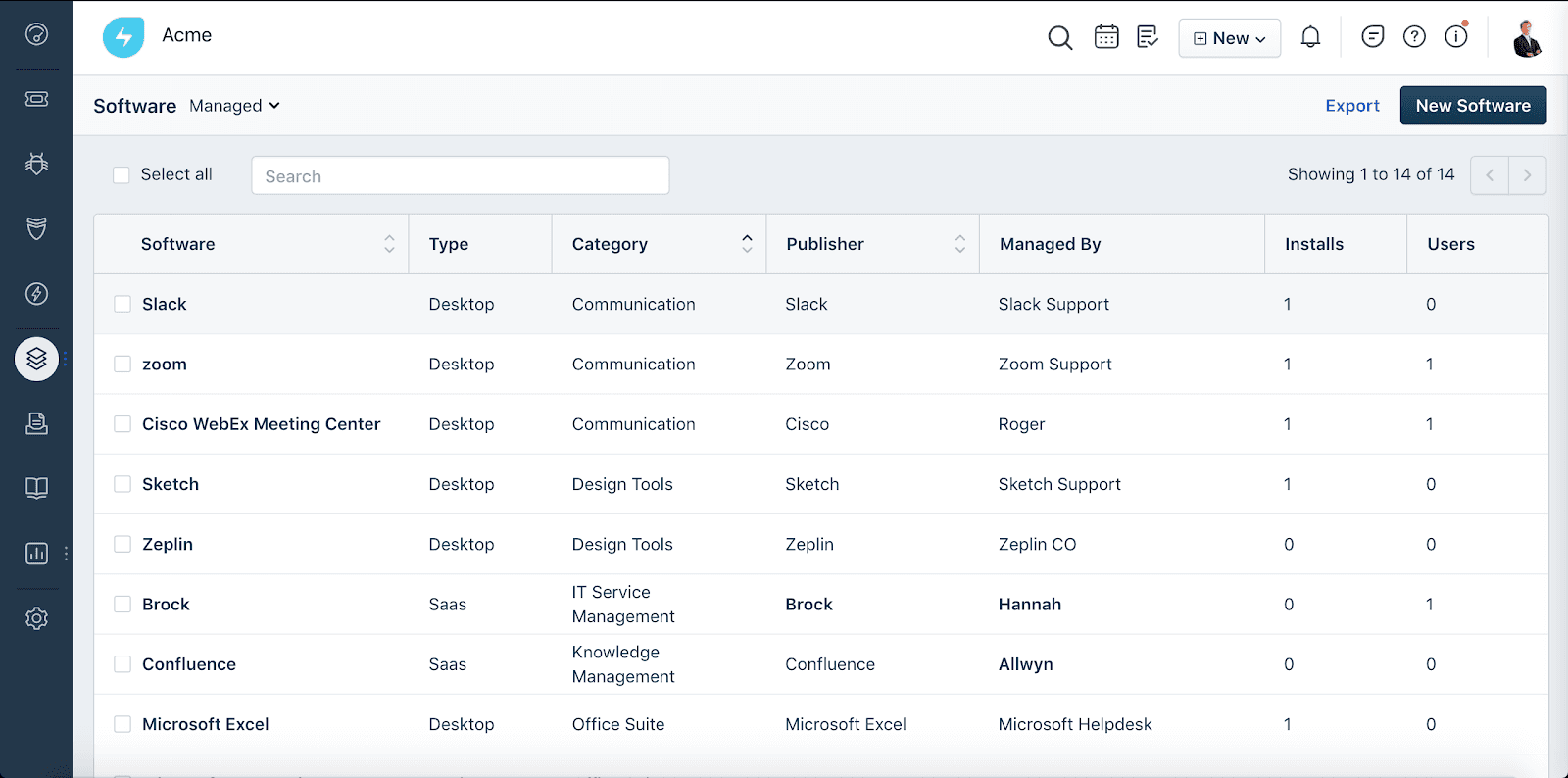Open the tickets icon in sidebar
1568x778 pixels.
click(36, 99)
